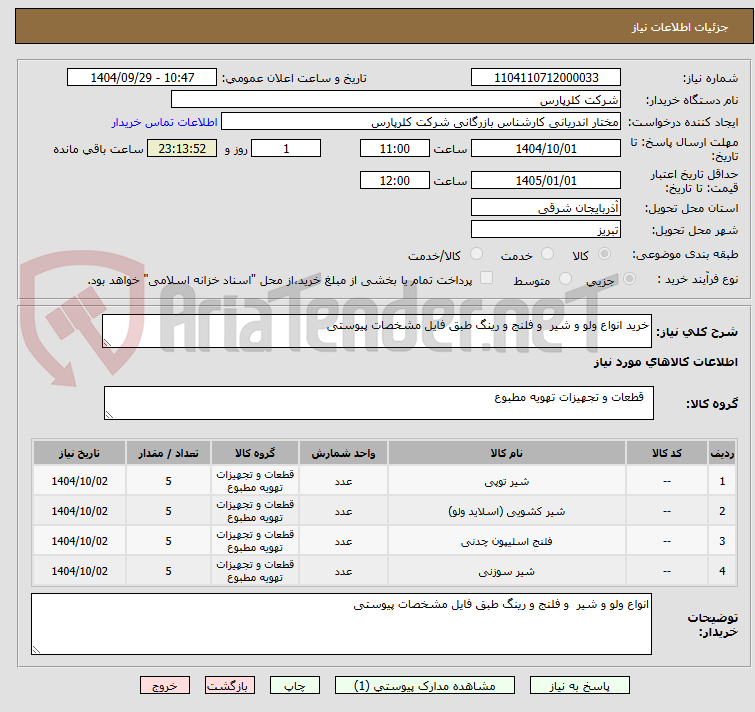The height and width of the screenshot is (712, 755).
Task: Click the چاپ print button
Action: coord(295,686)
